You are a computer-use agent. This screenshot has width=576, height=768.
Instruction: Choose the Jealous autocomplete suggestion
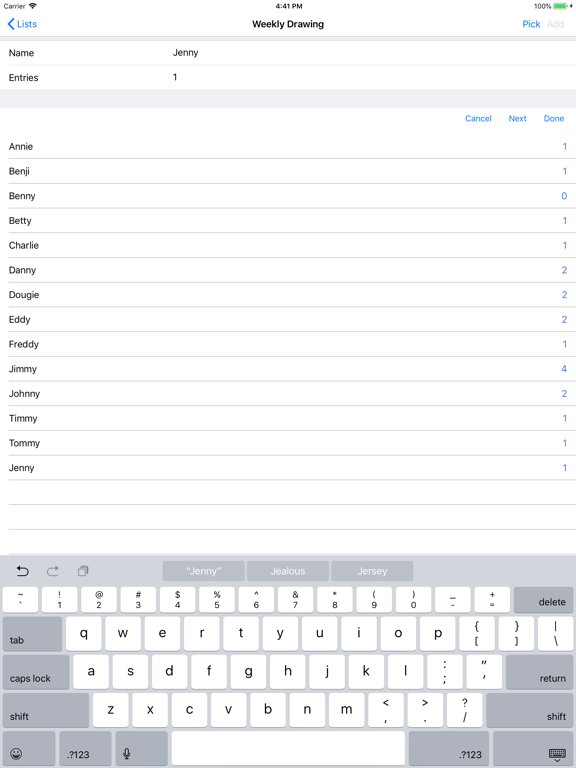tap(288, 571)
